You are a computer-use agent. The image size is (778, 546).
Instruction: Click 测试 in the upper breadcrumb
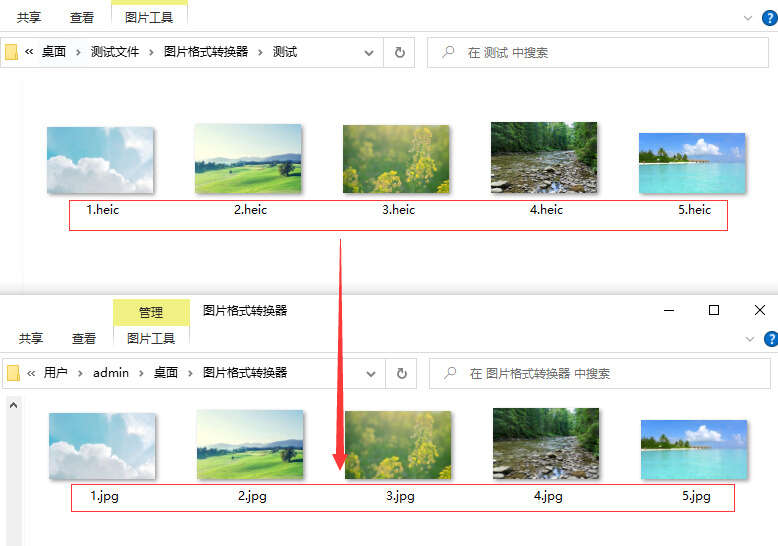coord(285,52)
